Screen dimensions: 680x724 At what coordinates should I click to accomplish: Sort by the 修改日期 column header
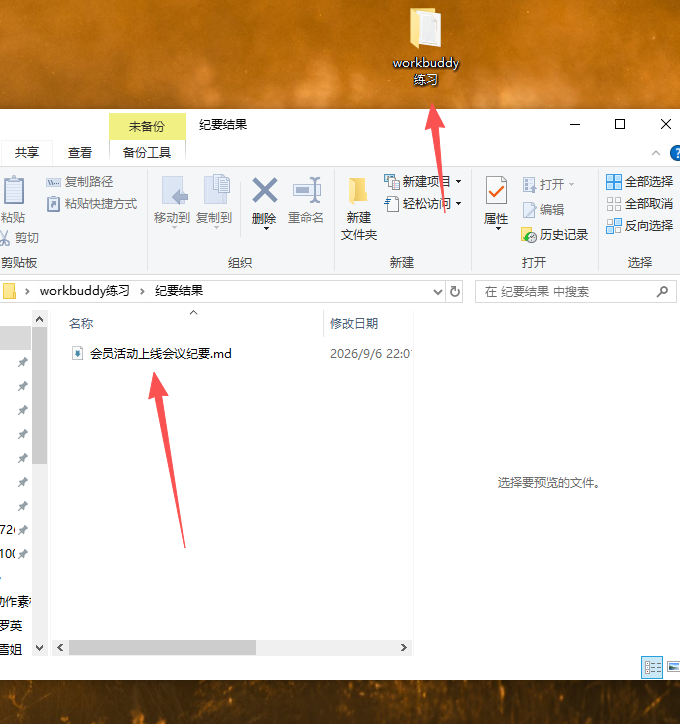354,324
